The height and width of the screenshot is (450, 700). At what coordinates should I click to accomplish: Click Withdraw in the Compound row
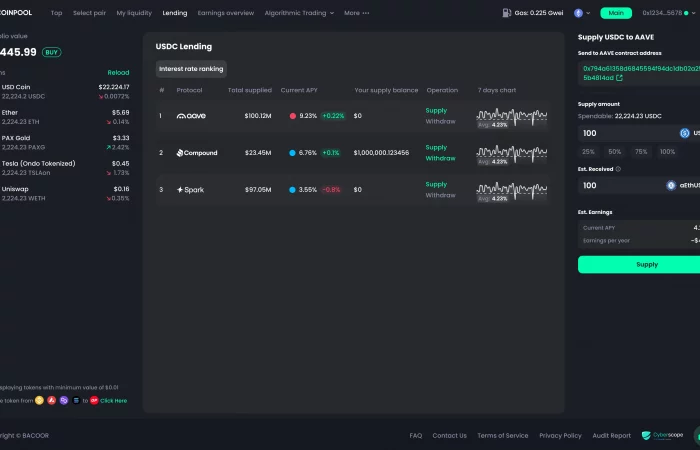point(440,158)
